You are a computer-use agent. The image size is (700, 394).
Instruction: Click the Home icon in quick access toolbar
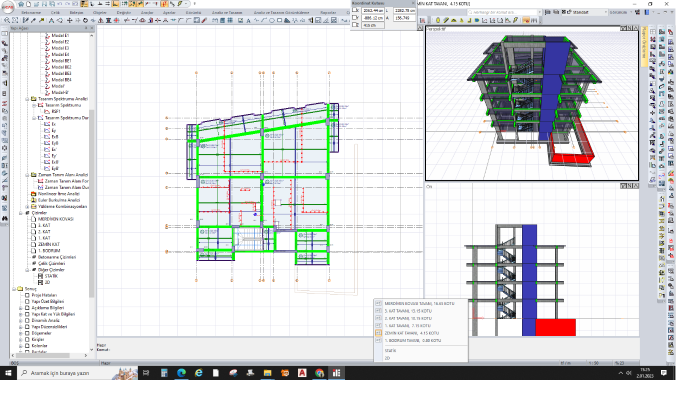tap(21, 4)
